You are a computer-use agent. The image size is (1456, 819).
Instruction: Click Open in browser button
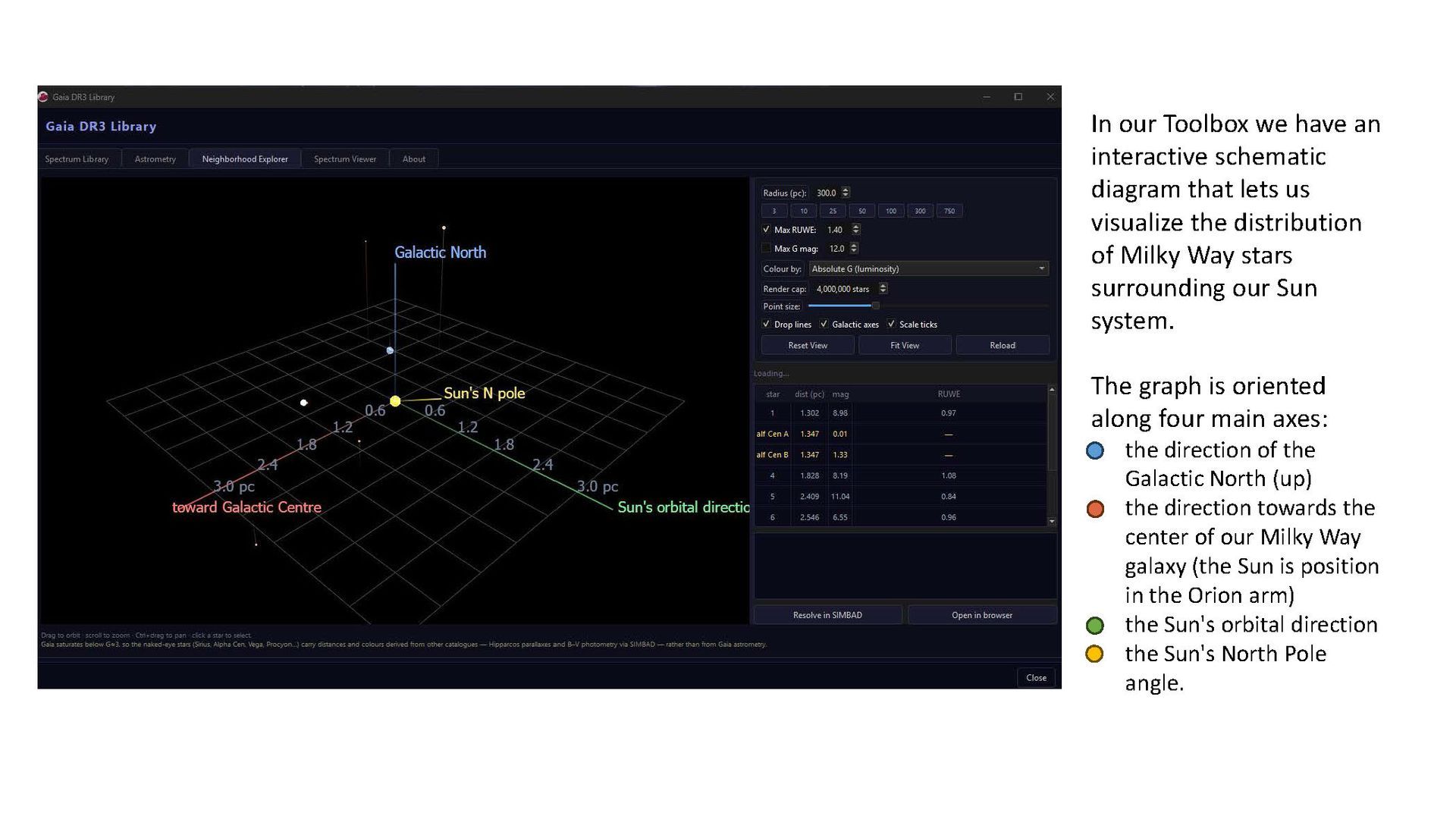pos(982,615)
